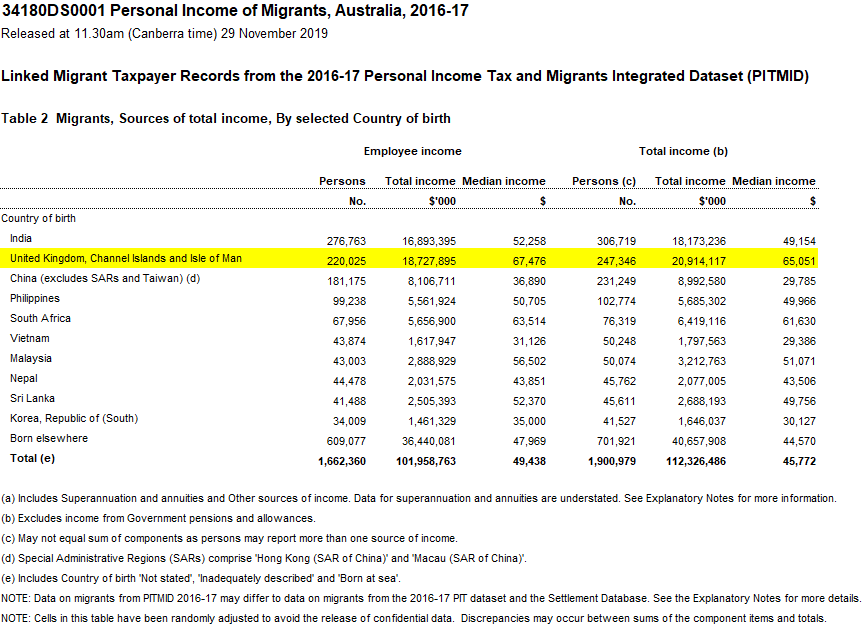Select the Persons (c) column header

point(604,181)
